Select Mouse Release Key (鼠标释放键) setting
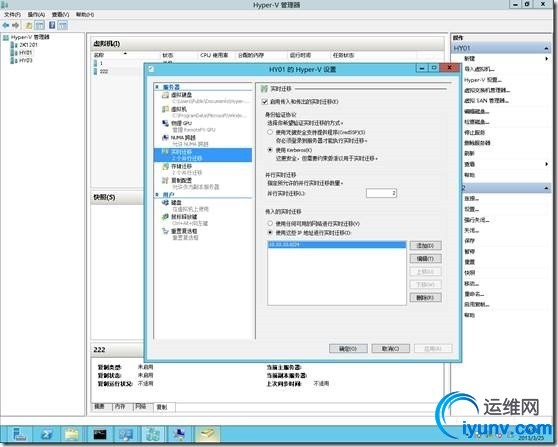Viewport: 558px width, 447px height. pyautogui.click(x=203, y=220)
